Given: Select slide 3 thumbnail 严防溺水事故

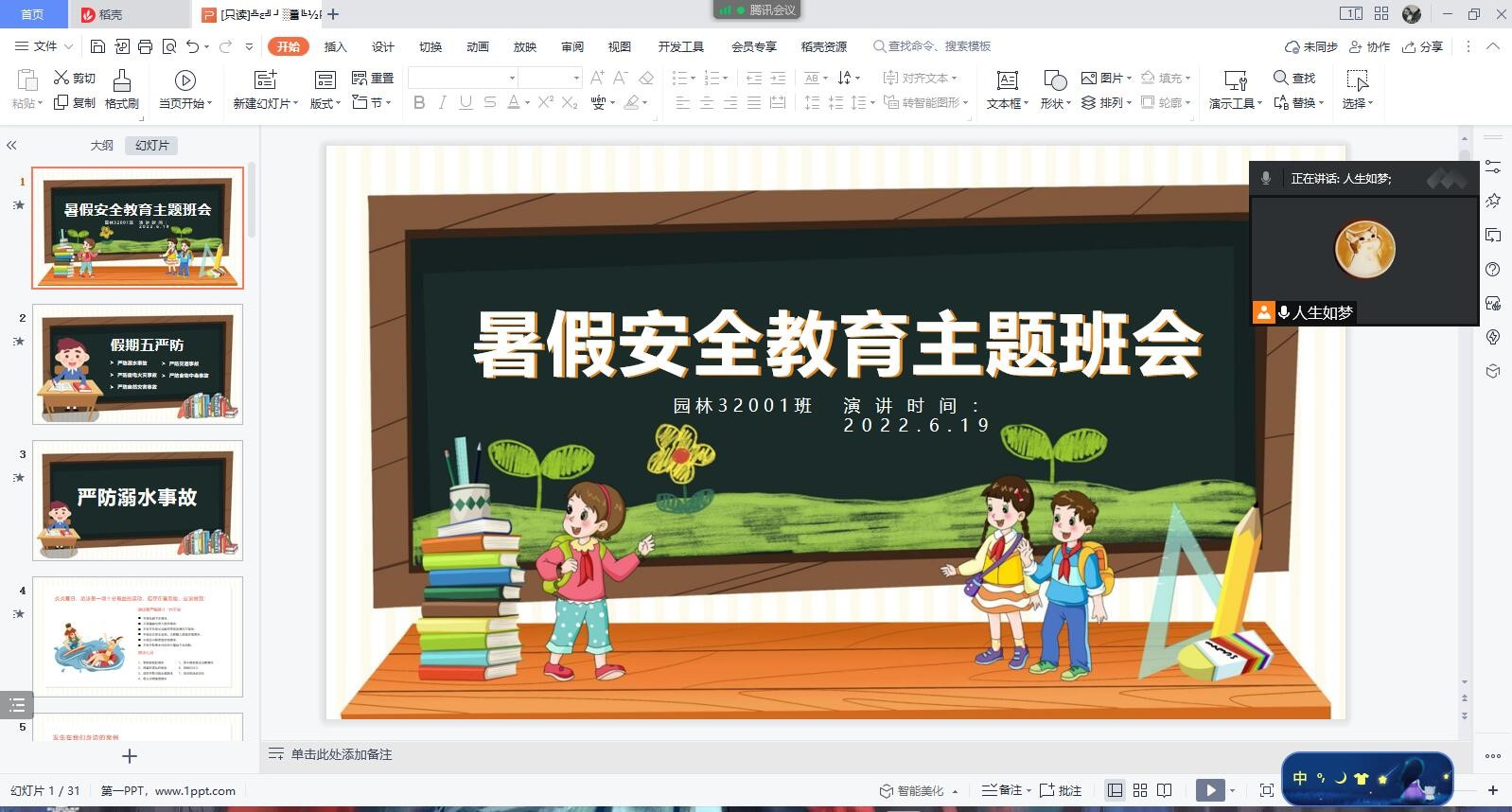Looking at the screenshot, I should (137, 500).
